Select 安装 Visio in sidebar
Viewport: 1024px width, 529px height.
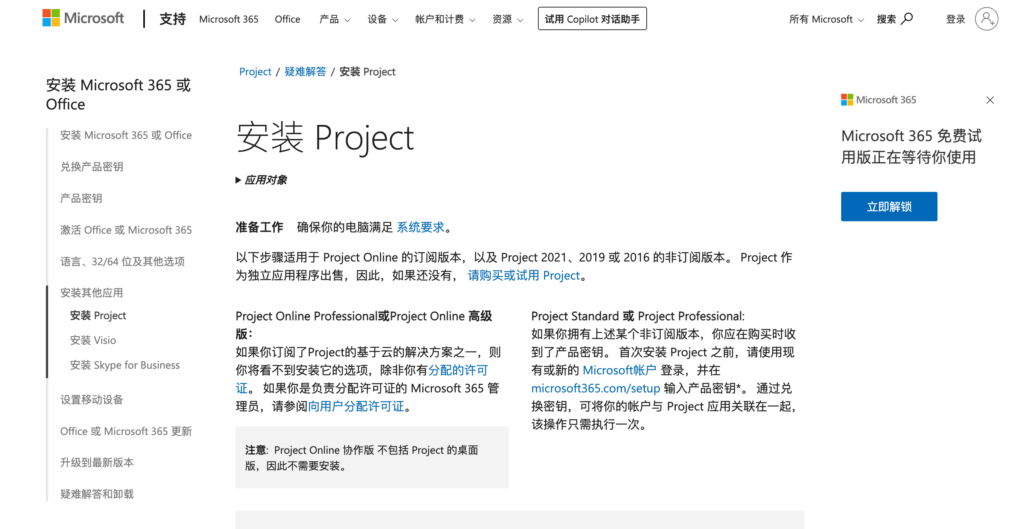click(93, 340)
